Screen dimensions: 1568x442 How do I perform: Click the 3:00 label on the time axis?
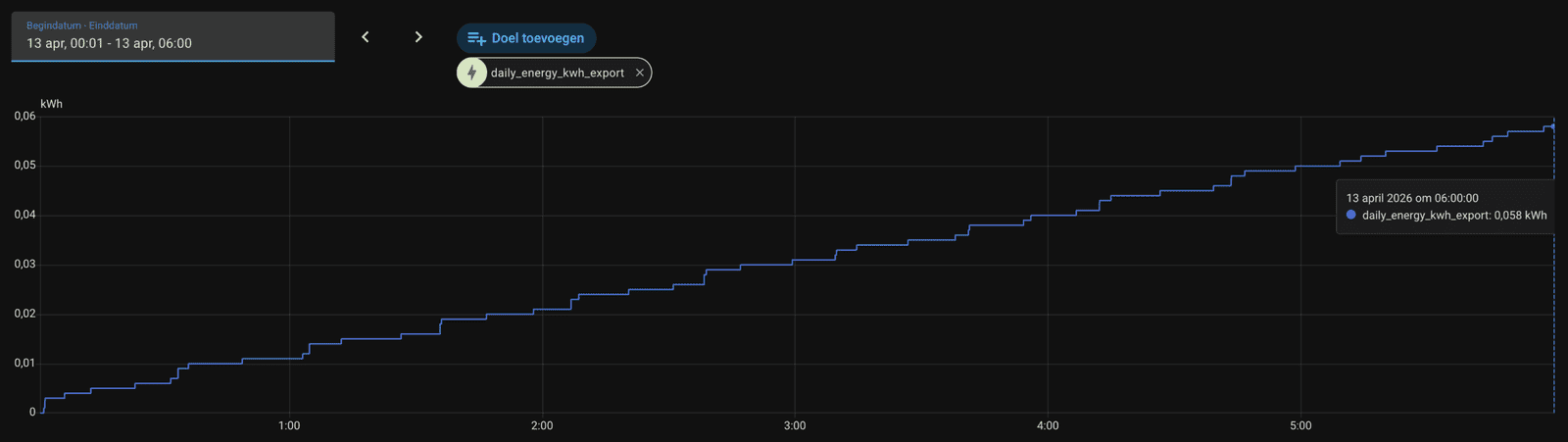[795, 425]
